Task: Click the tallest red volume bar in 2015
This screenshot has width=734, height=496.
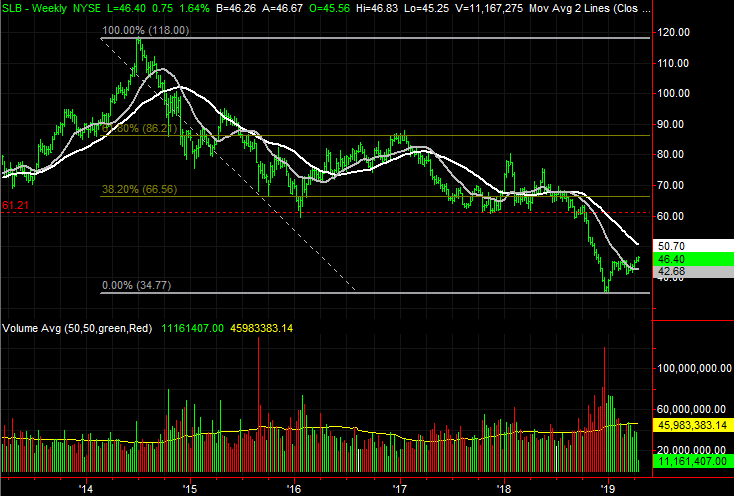Action: click(x=258, y=405)
